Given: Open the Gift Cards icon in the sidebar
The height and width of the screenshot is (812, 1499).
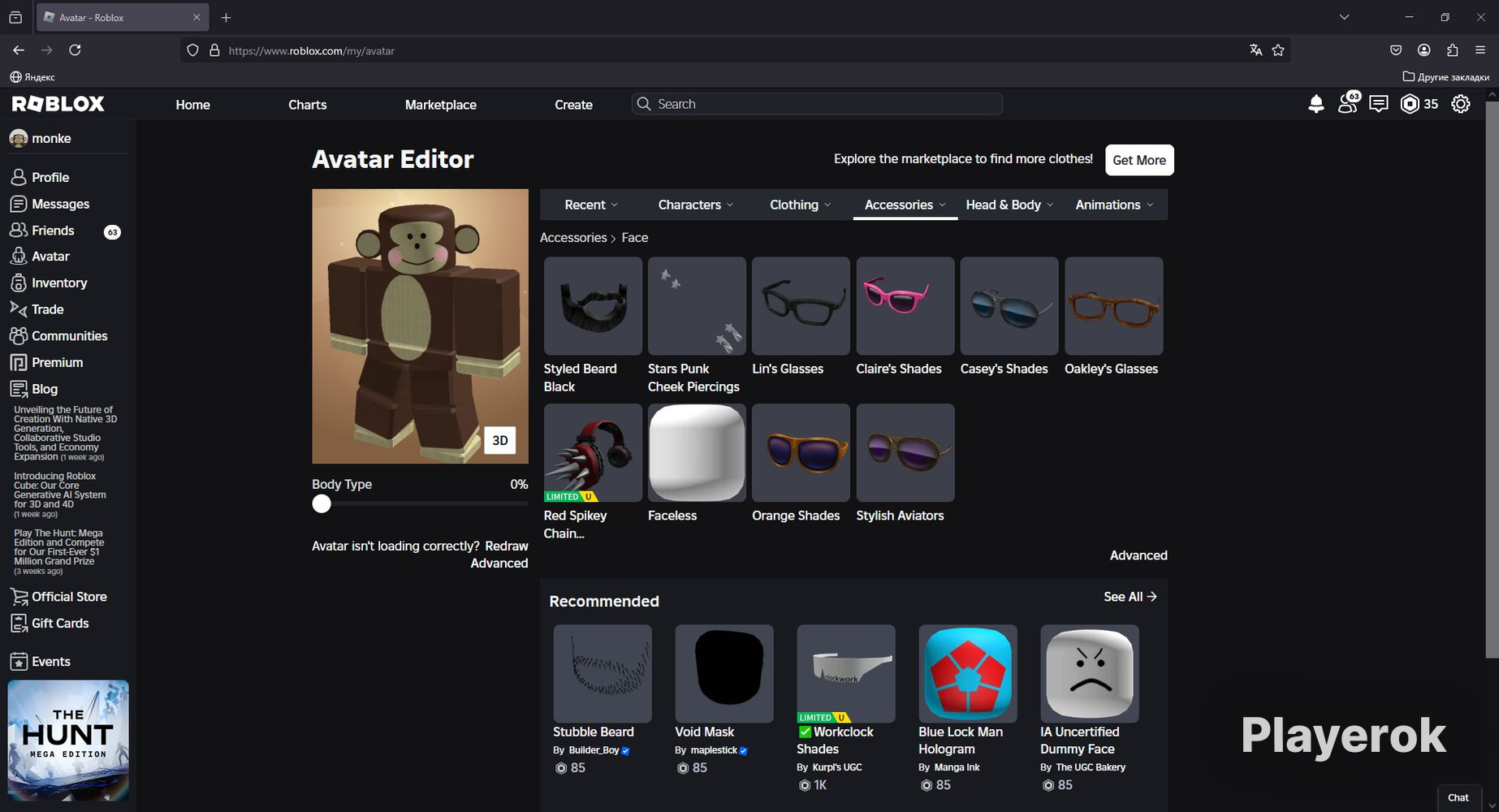Looking at the screenshot, I should 19,624.
